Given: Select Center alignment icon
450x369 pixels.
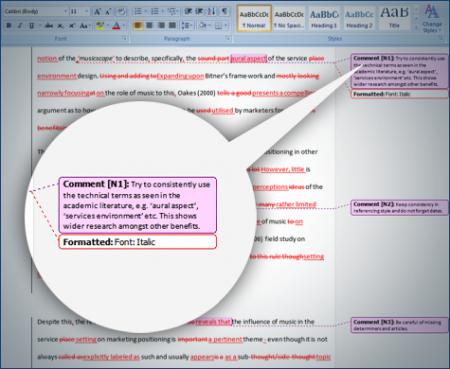Looking at the screenshot, I should point(149,25).
